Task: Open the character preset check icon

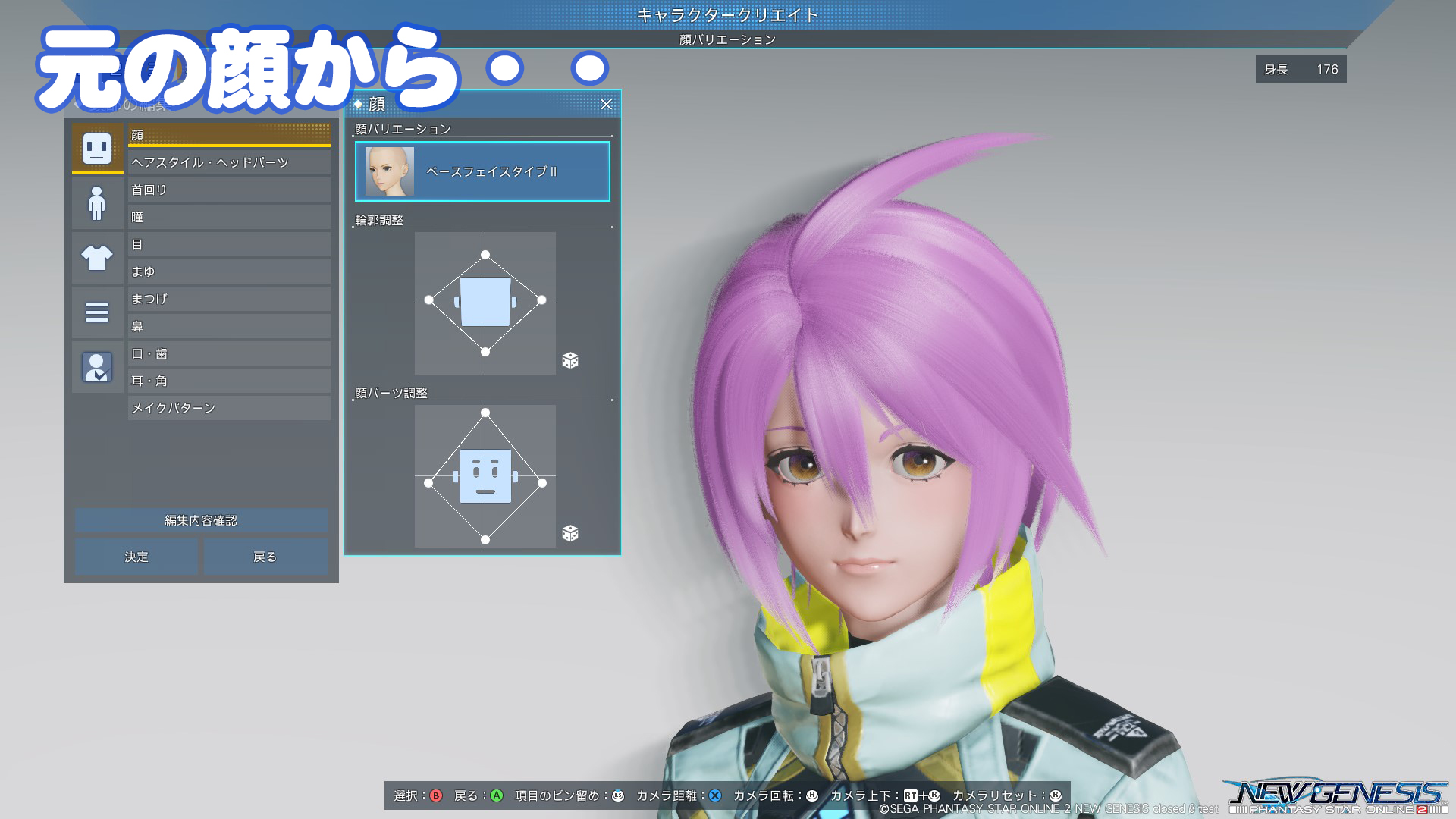Action: tap(97, 367)
